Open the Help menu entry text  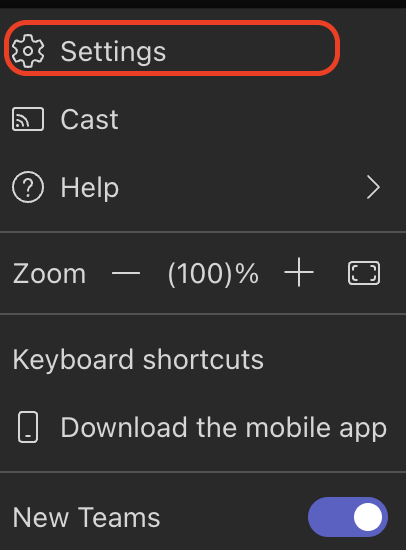pos(89,188)
